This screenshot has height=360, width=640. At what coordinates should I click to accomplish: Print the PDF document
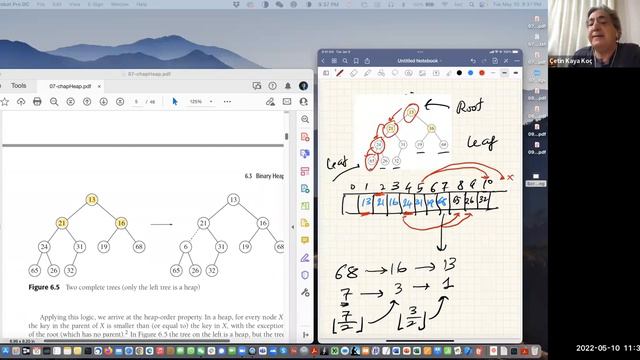click(37, 102)
